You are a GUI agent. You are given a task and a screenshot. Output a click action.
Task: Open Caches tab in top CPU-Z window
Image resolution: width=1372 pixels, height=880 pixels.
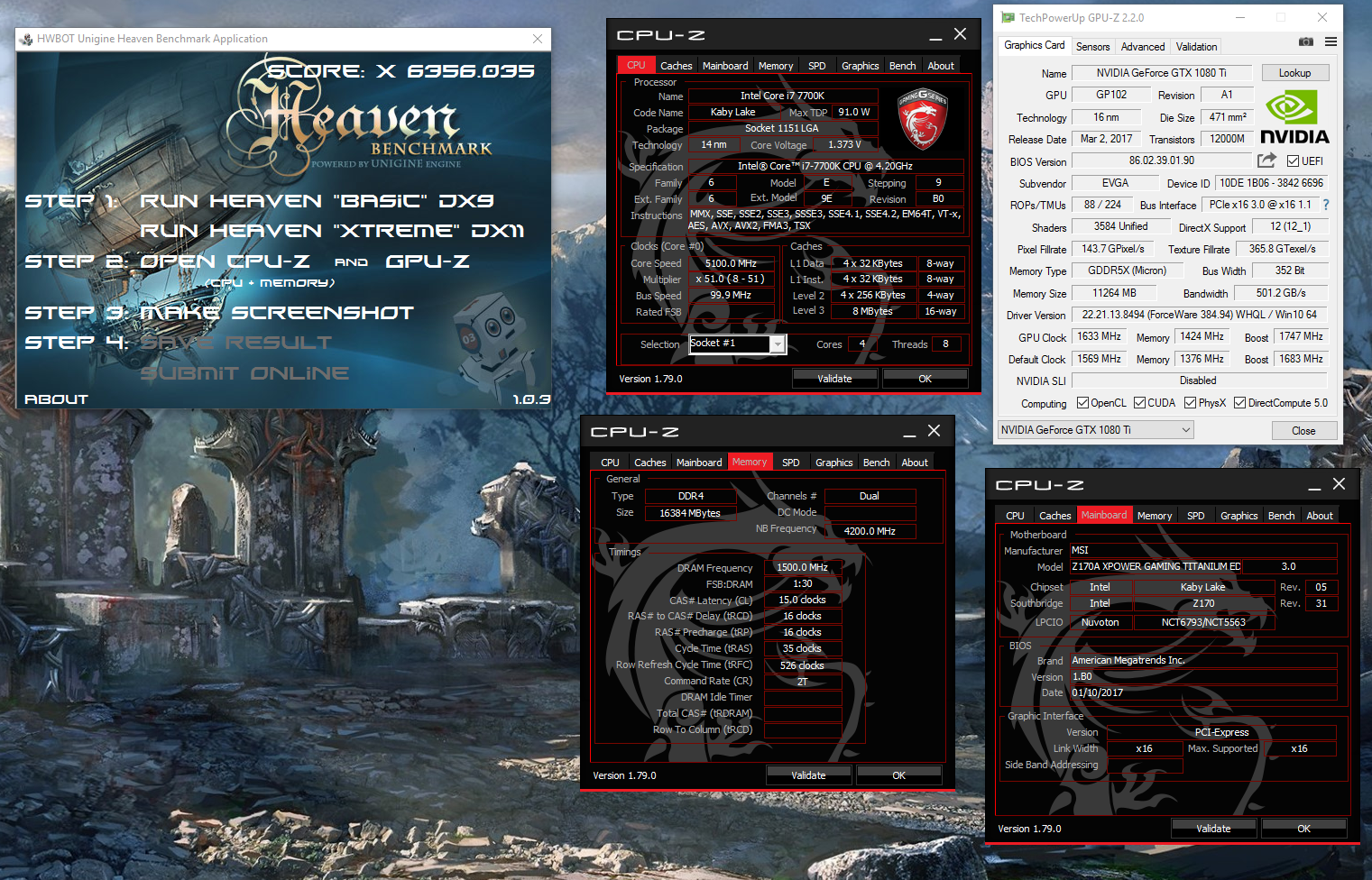point(676,66)
